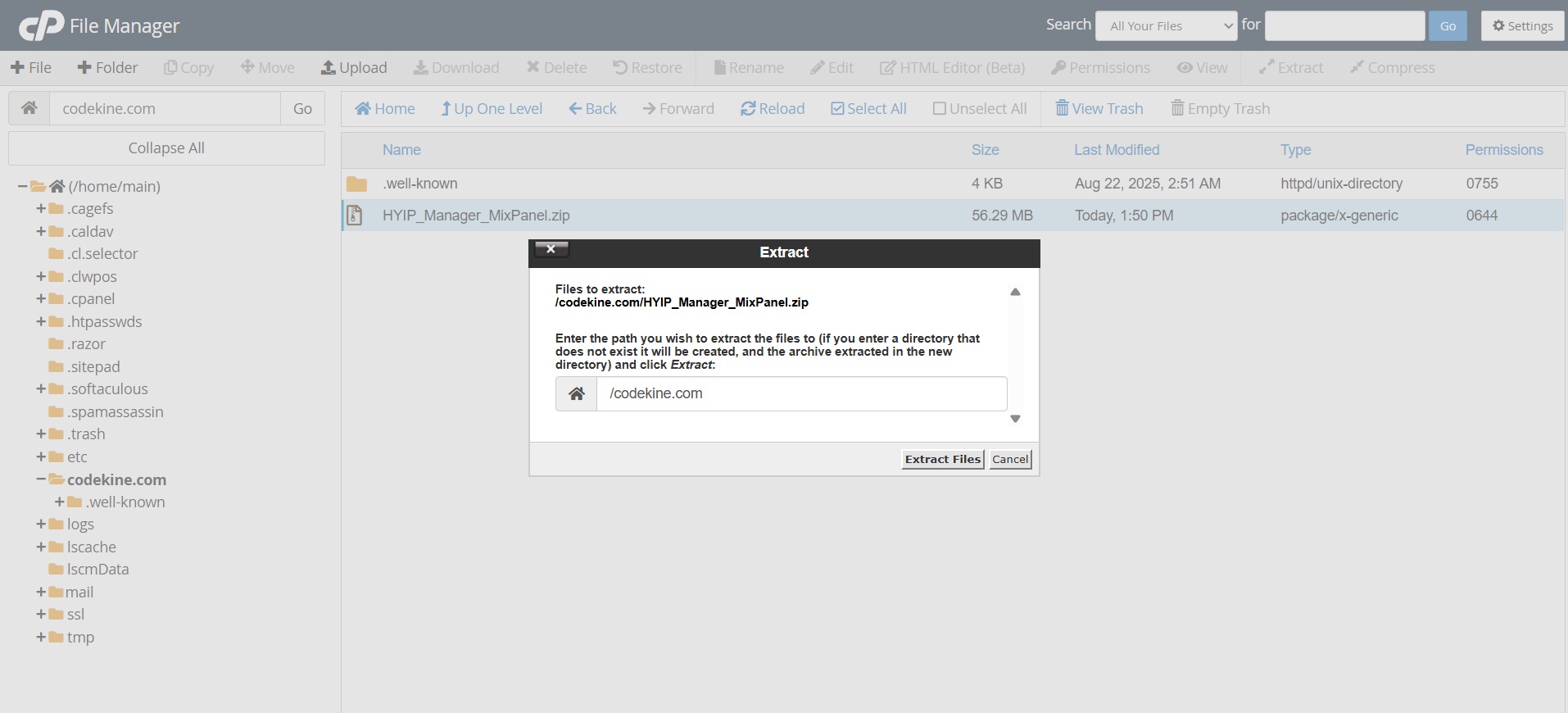1568x713 pixels.
Task: Click Collapse All button
Action: point(166,148)
